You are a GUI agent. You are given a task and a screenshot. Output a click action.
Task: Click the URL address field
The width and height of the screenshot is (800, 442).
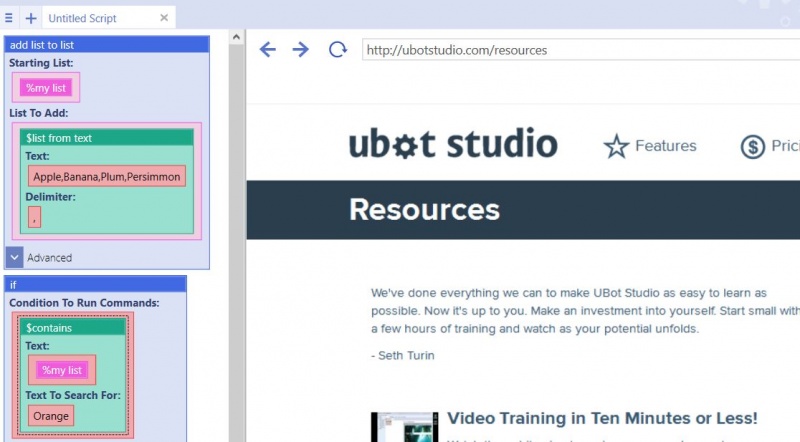[x=581, y=50]
